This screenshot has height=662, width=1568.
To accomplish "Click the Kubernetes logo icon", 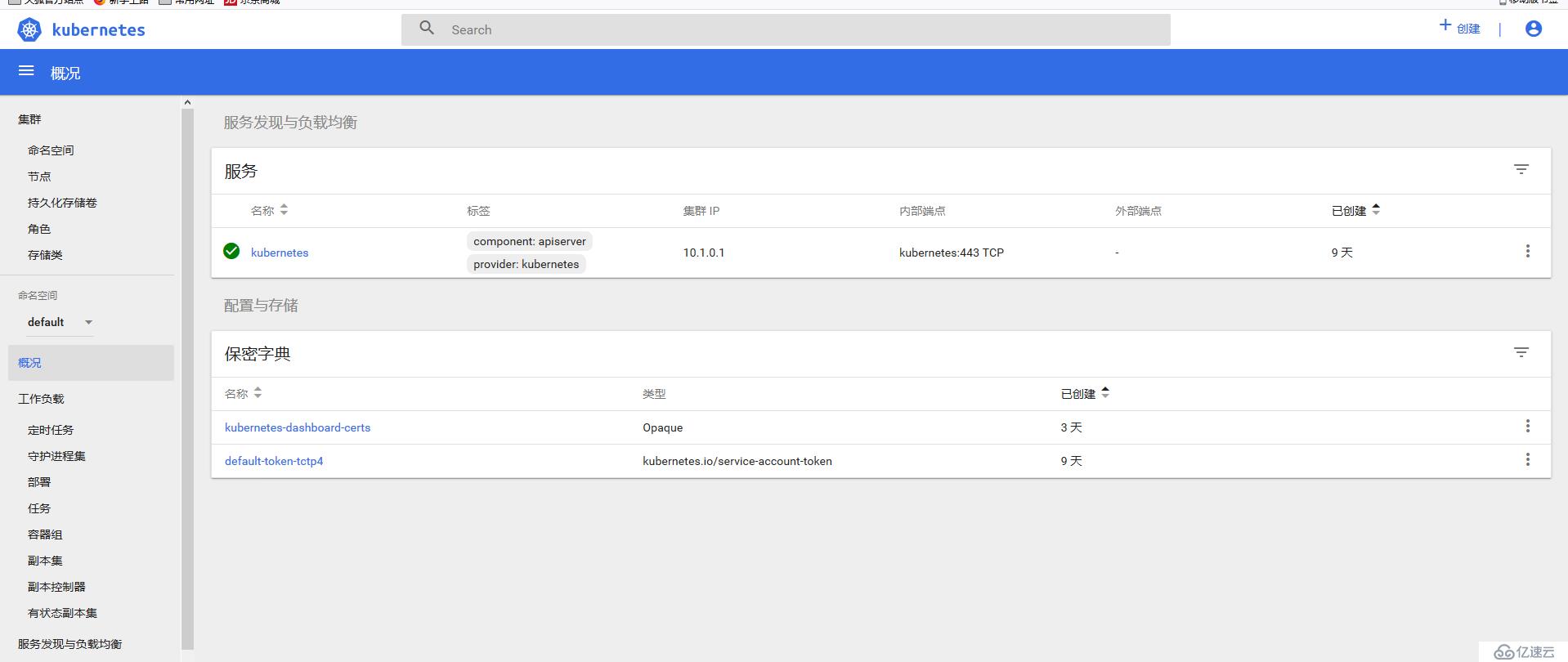I will click(29, 30).
